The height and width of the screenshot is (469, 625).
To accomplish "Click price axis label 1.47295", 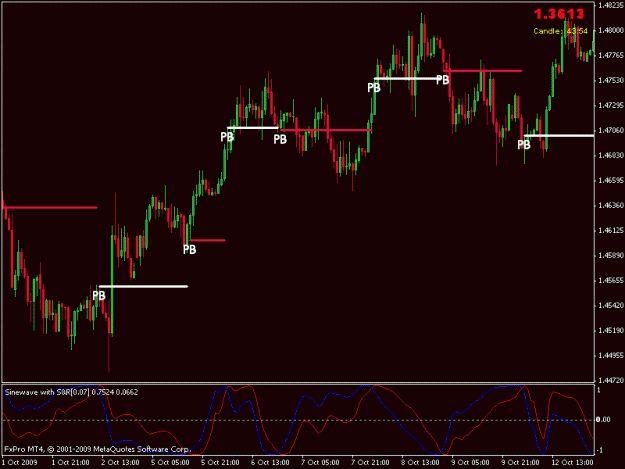I will click(x=611, y=106).
